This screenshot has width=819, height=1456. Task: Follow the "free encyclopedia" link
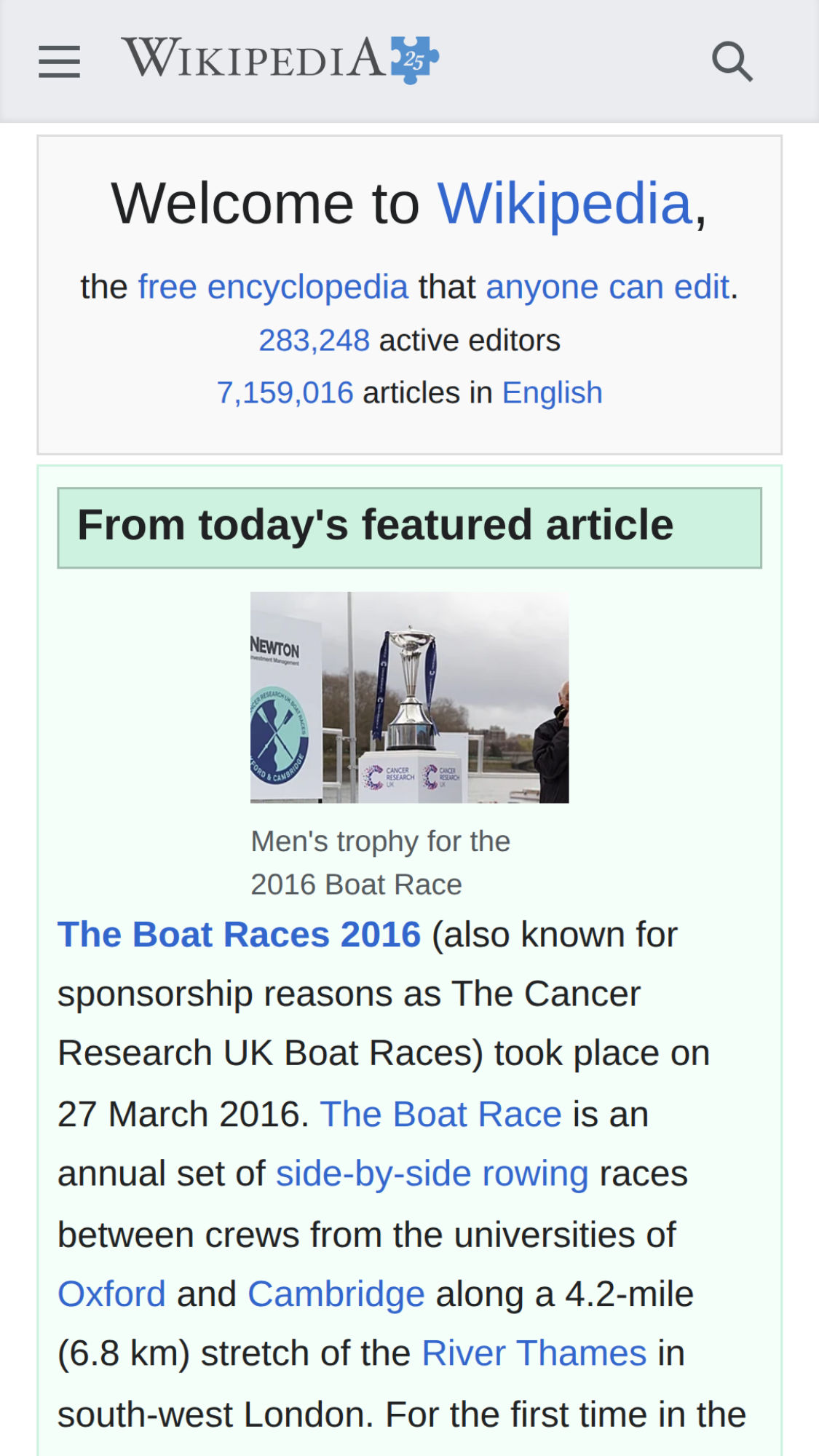coord(273,287)
